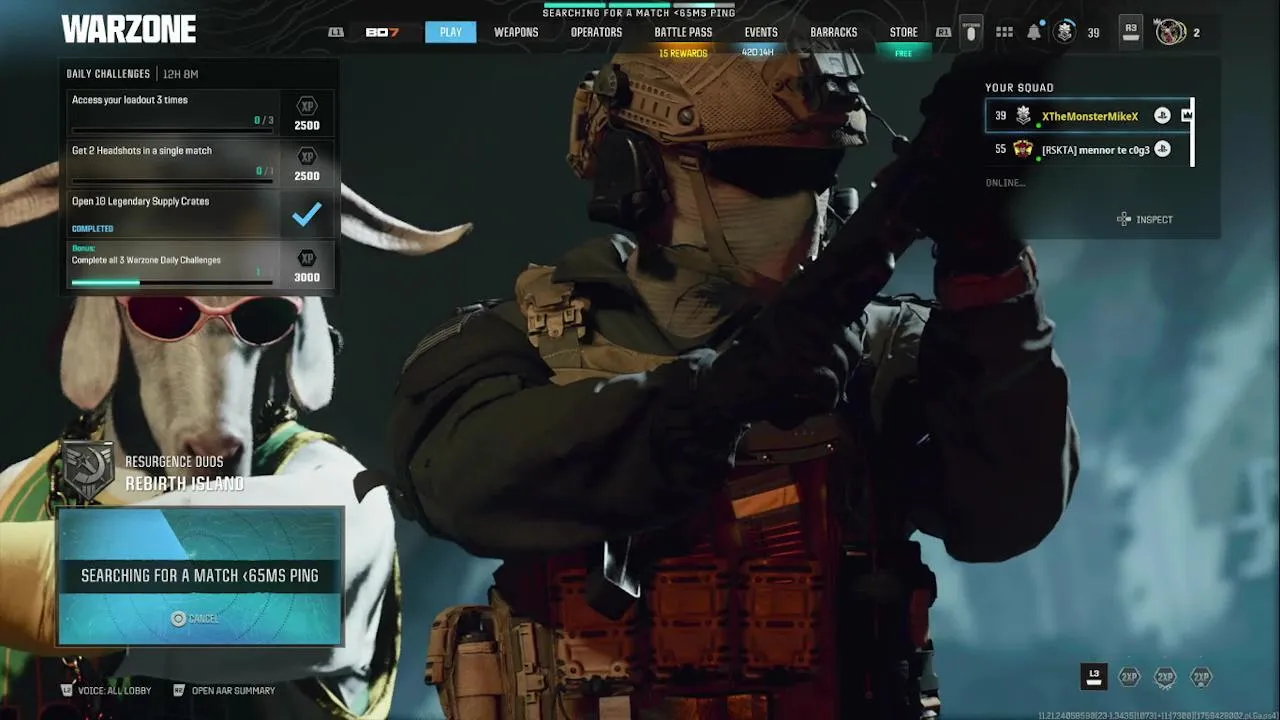This screenshot has width=1280, height=720.
Task: Click mennor te c0g3's rank emblem
Action: [1022, 149]
